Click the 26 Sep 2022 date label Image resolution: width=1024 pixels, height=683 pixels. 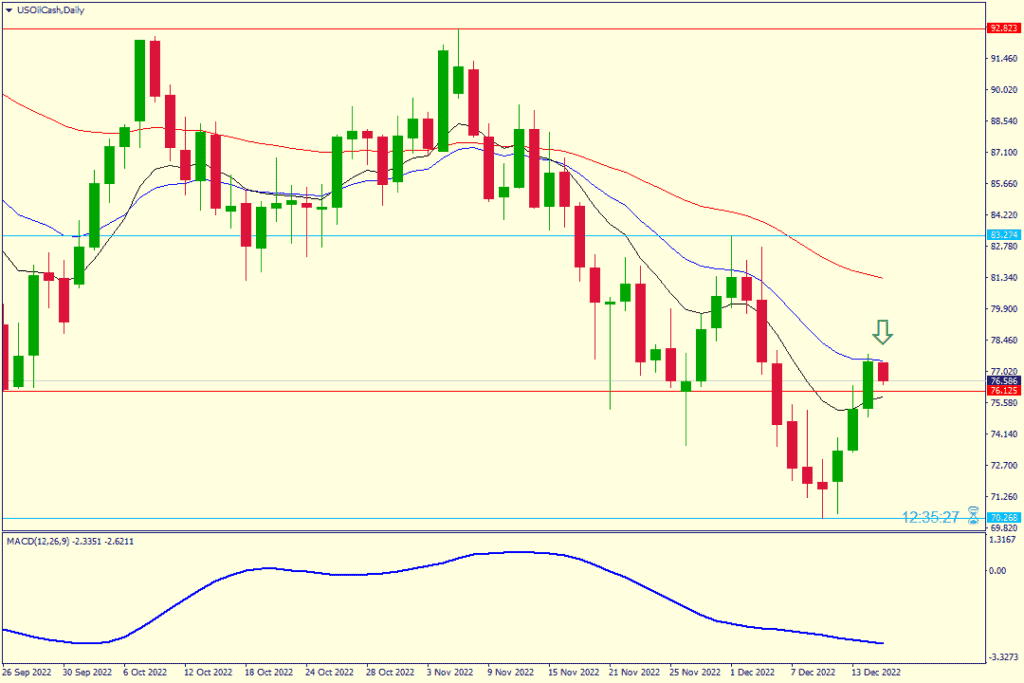tap(28, 673)
